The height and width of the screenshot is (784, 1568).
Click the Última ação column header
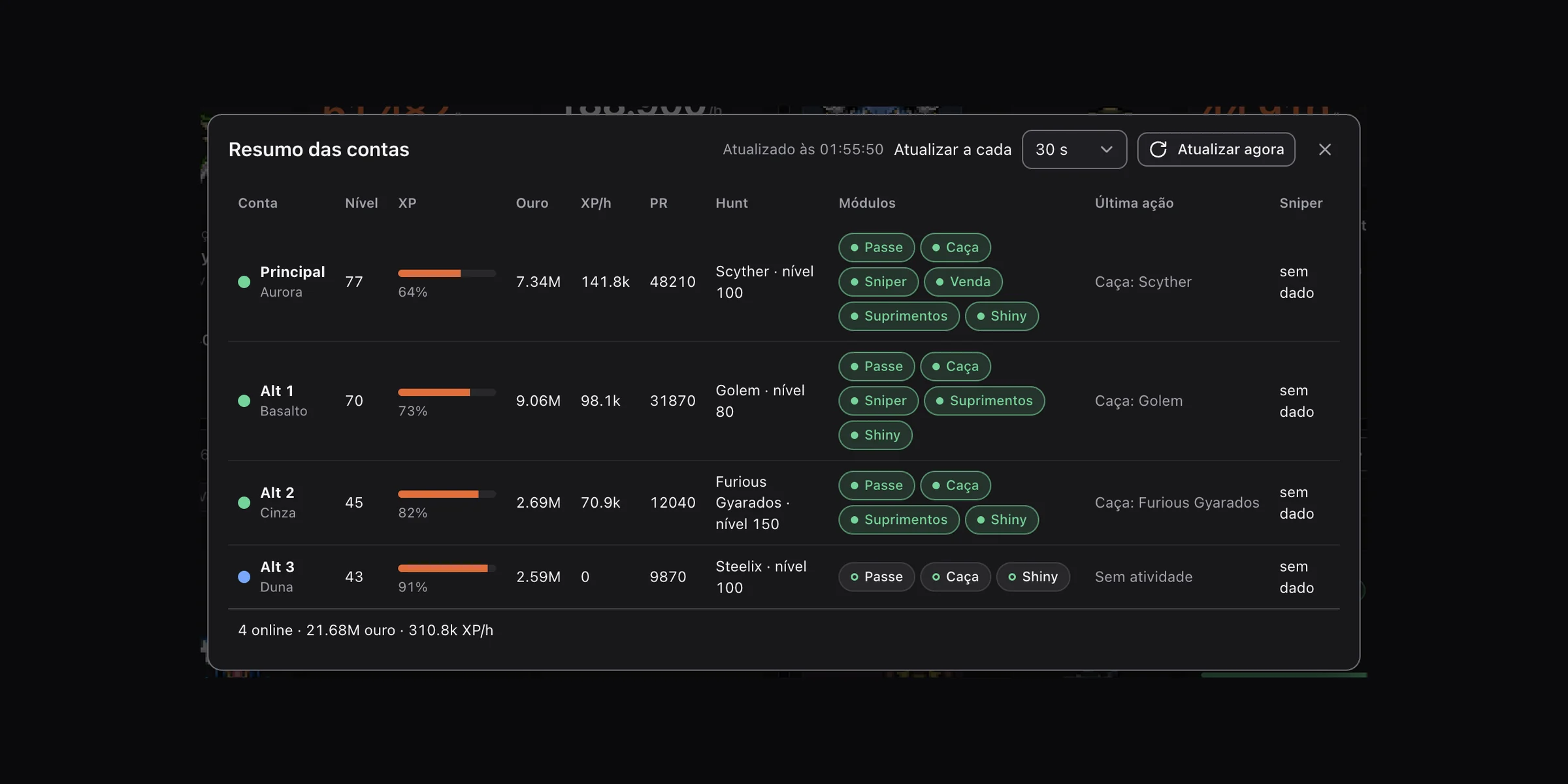[x=1134, y=203]
